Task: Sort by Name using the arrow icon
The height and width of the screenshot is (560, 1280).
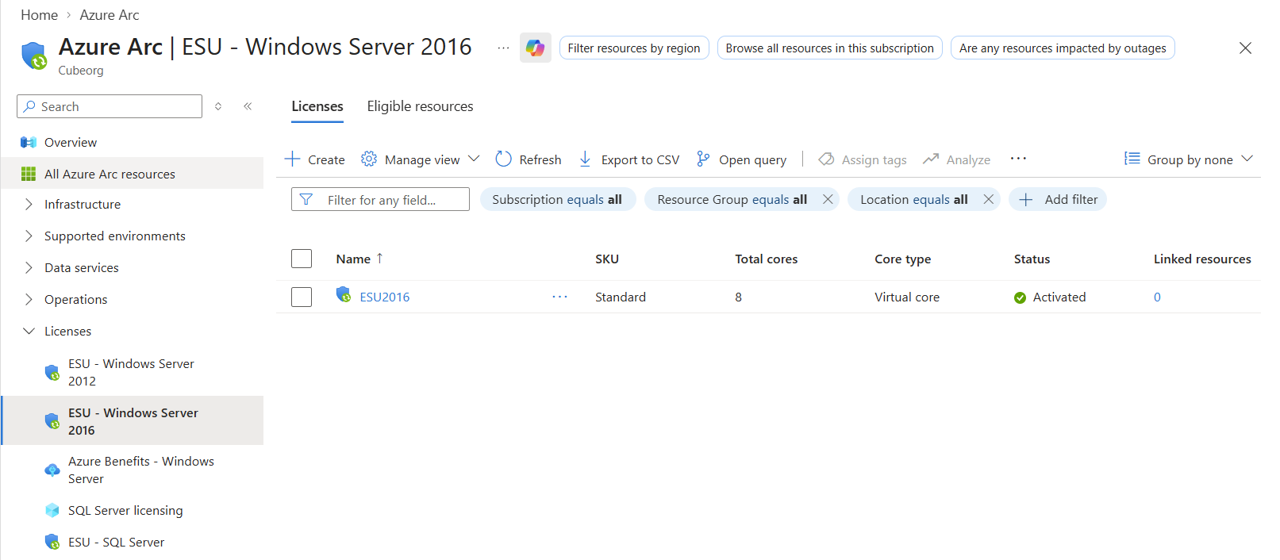Action: click(x=380, y=258)
